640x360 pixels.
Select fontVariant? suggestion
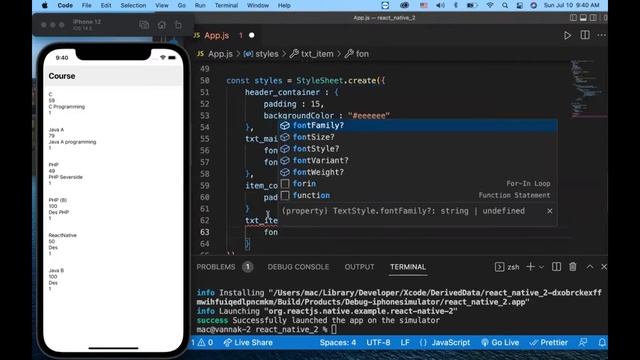point(418,160)
